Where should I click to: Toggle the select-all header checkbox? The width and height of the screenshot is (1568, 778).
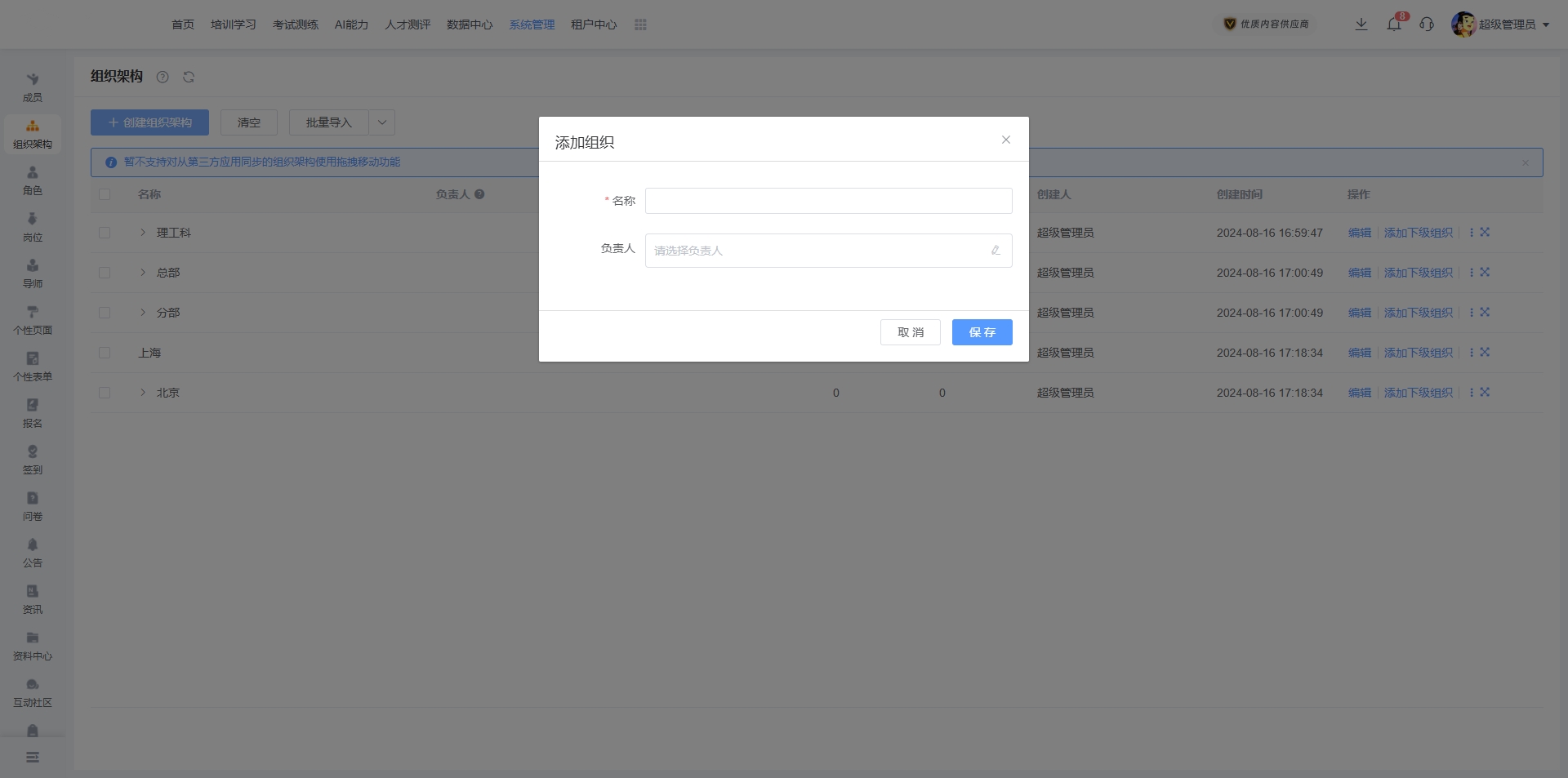105,194
